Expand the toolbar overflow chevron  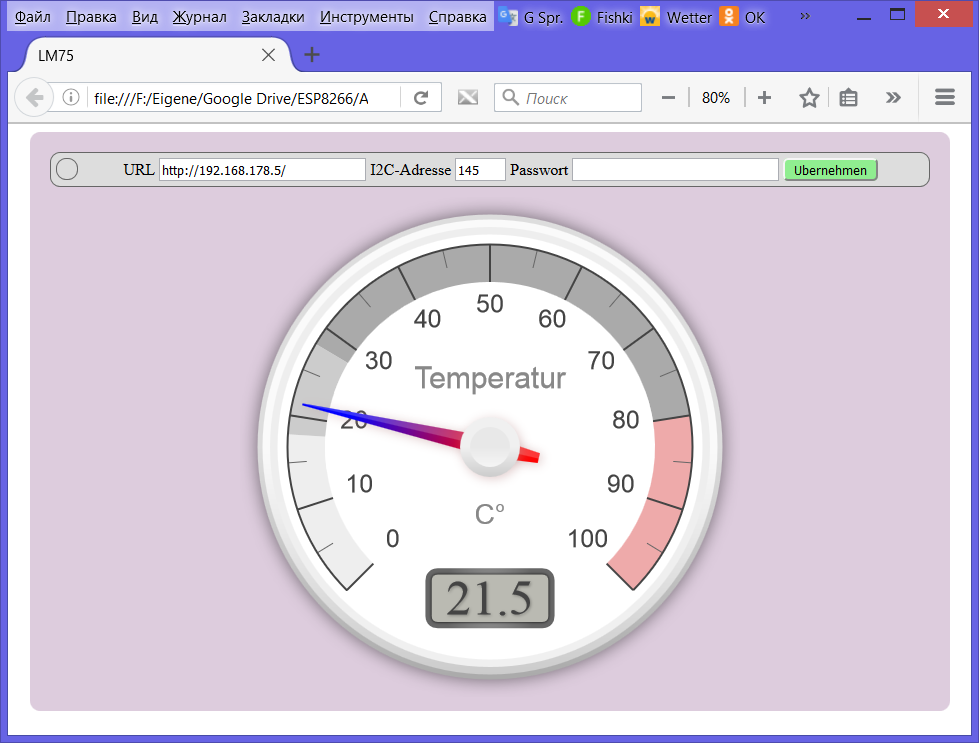point(893,98)
